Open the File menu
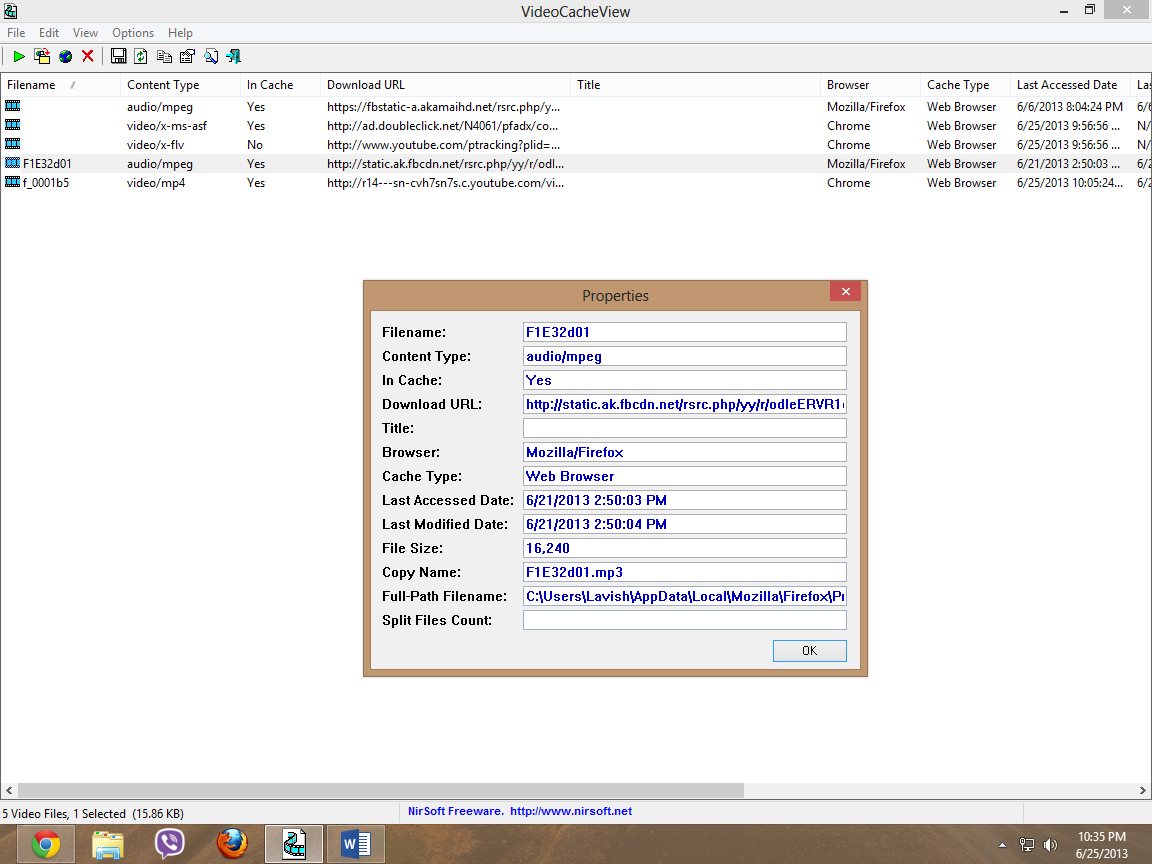This screenshot has width=1152, height=864. click(16, 32)
